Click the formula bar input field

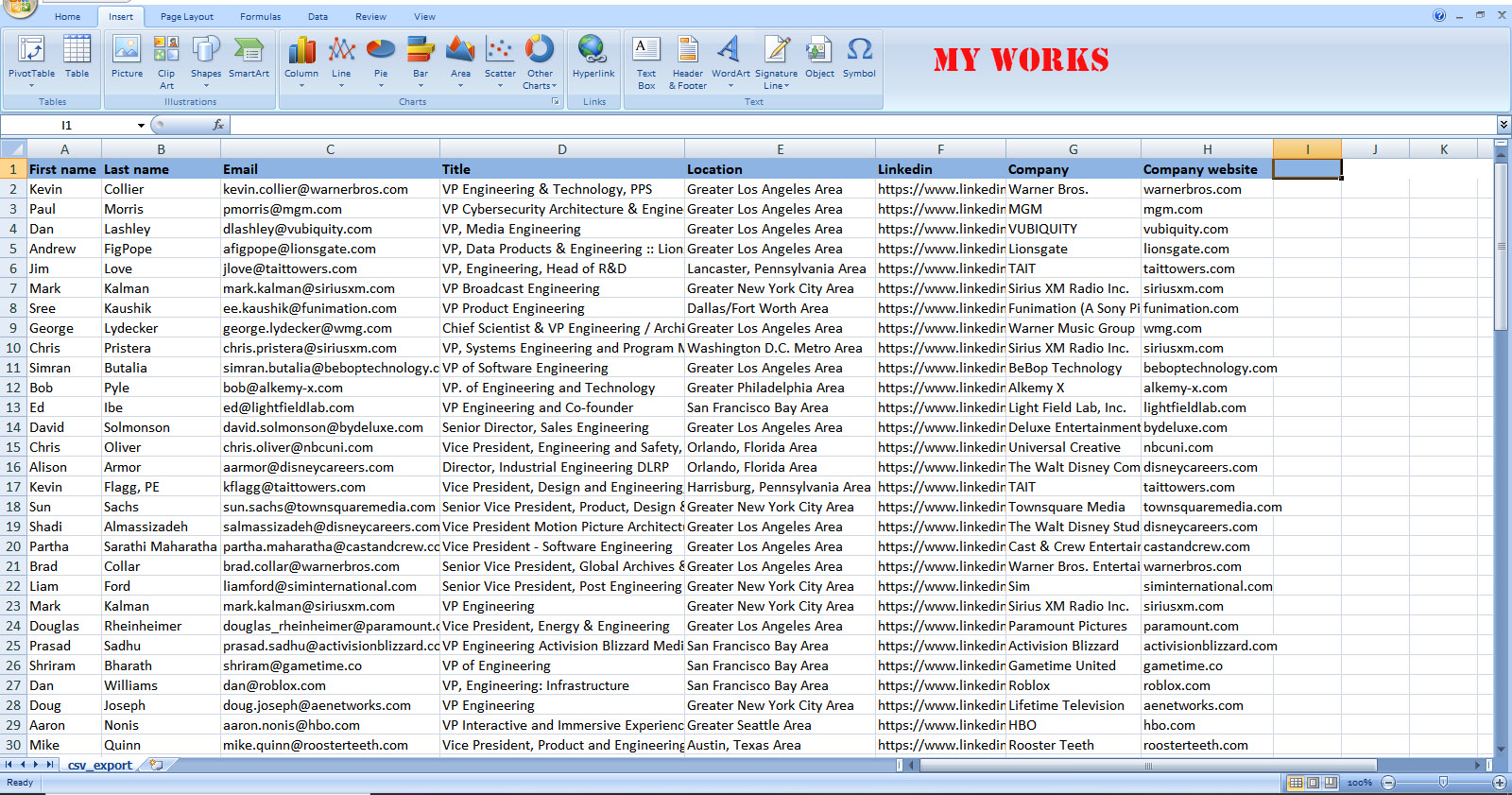pos(850,125)
